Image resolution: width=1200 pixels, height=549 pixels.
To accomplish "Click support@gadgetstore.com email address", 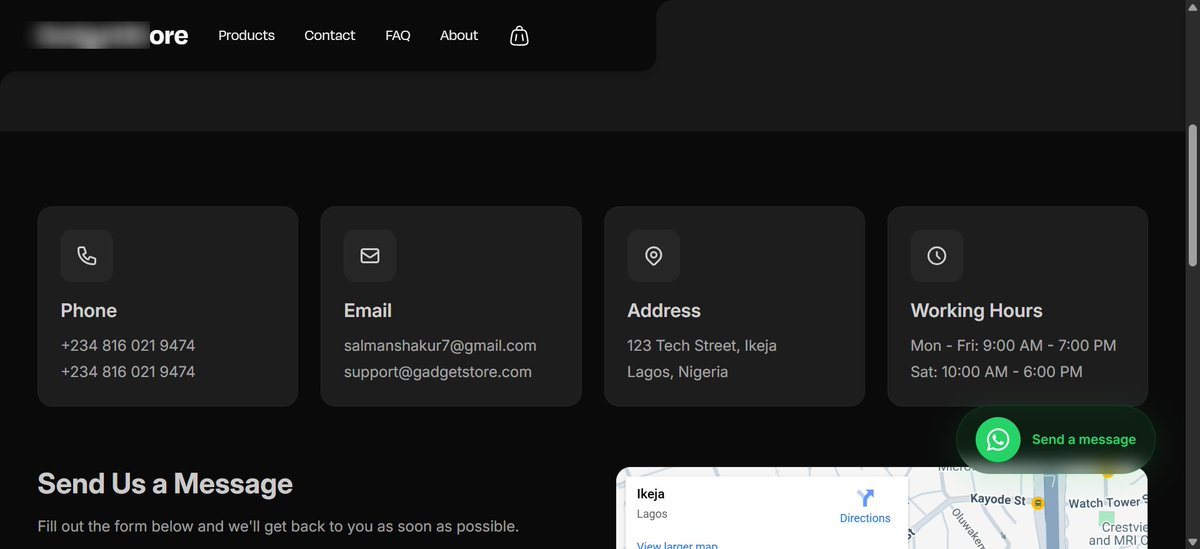I will point(438,372).
